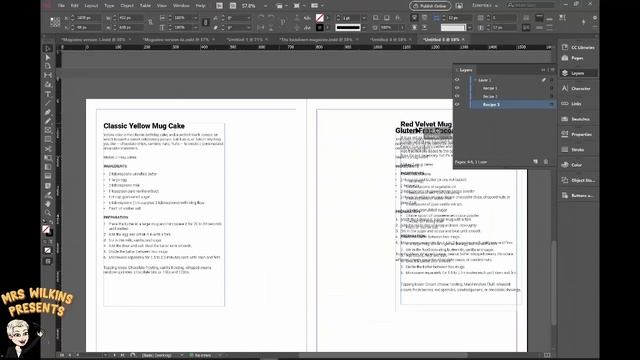Open the Object Styles panel
Image resolution: width=640 pixels, height=360 pixels.
[x=578, y=180]
